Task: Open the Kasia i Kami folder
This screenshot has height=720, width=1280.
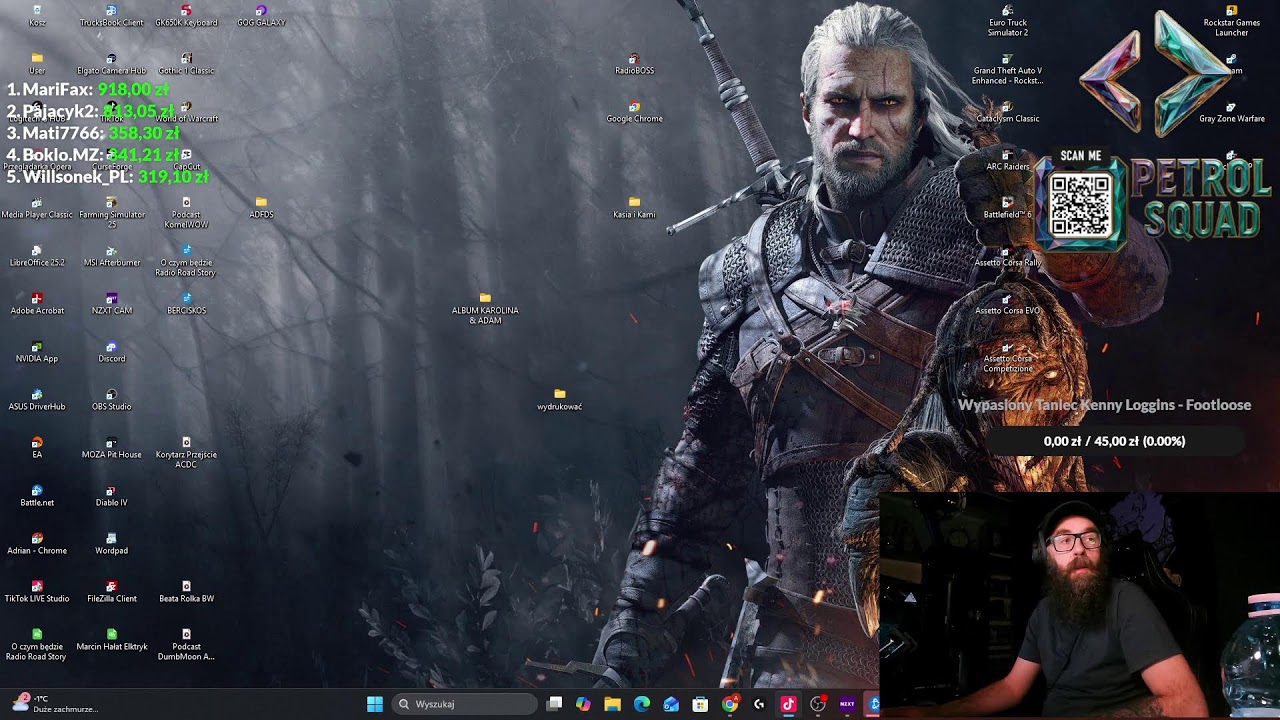Action: pyautogui.click(x=634, y=207)
